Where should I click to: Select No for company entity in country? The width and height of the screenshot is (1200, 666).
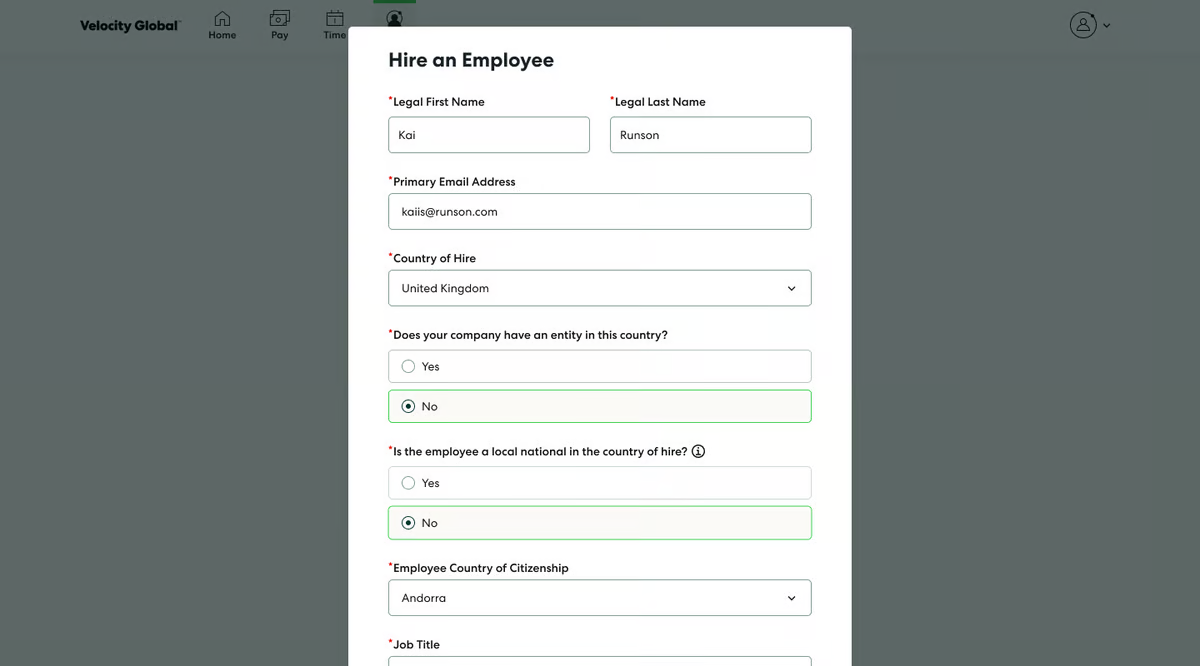pyautogui.click(x=408, y=406)
